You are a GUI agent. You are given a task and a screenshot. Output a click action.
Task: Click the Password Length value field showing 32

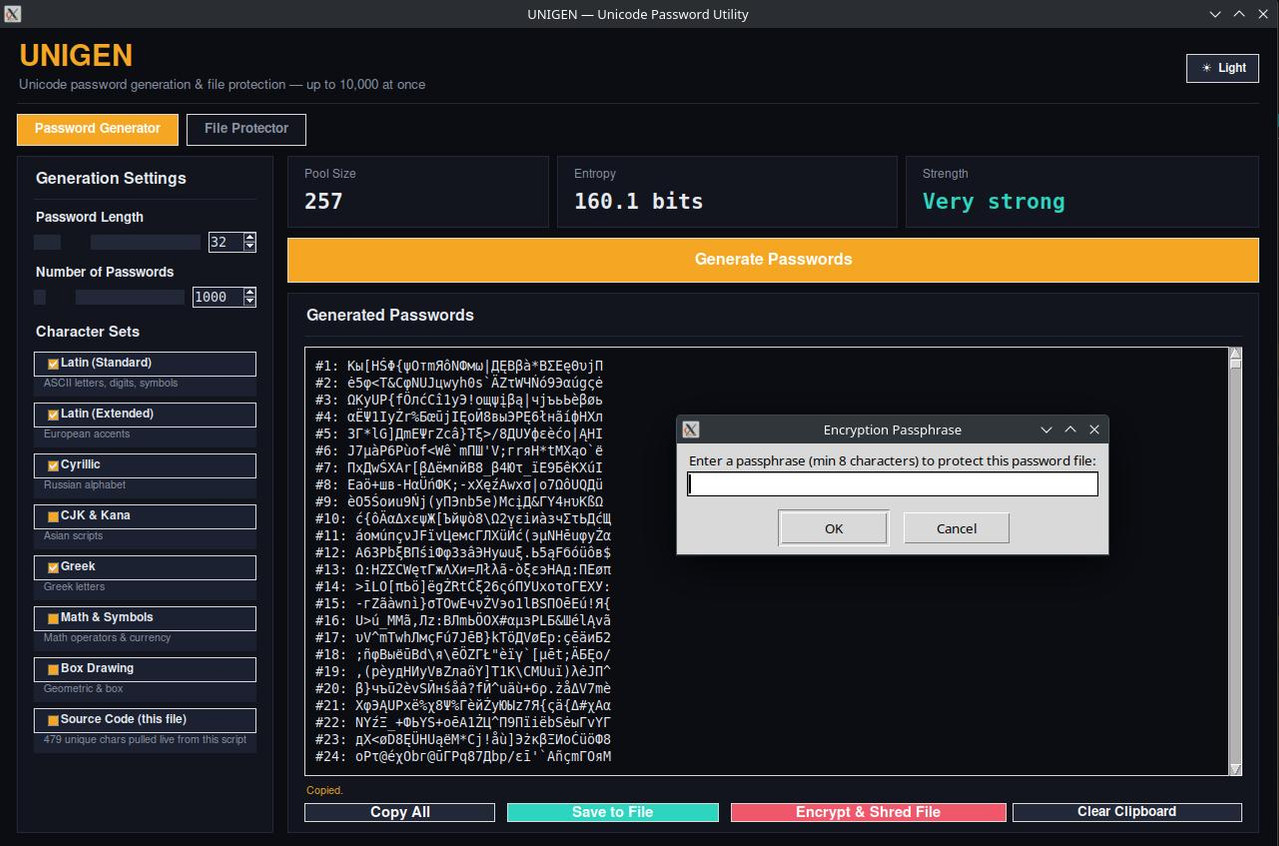tap(226, 242)
